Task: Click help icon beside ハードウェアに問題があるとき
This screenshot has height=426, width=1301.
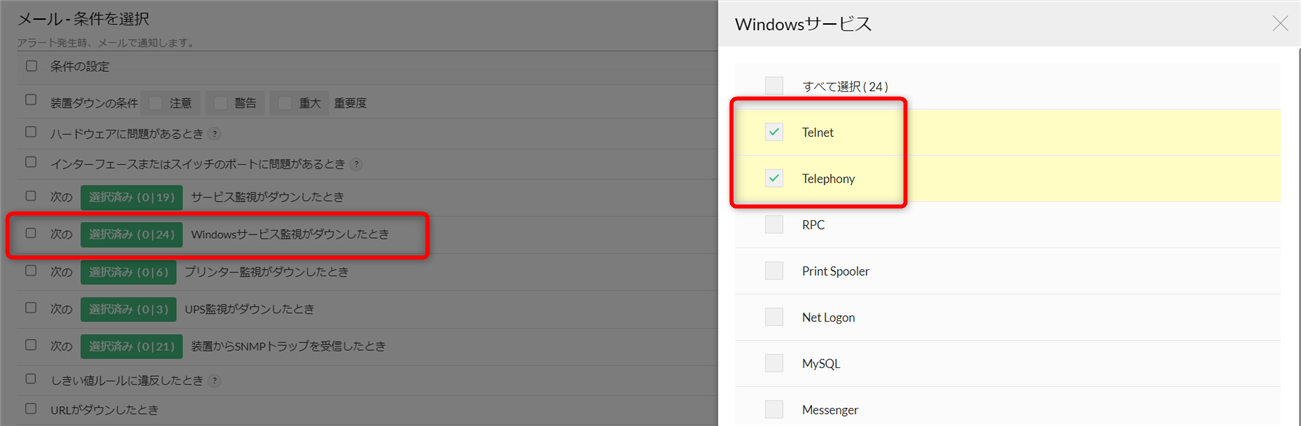Action: 214,133
